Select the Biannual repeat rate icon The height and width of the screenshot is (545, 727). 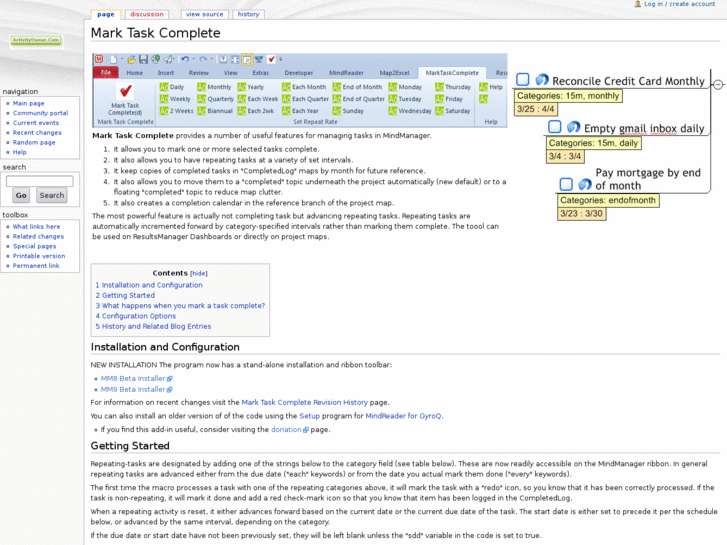[201, 111]
